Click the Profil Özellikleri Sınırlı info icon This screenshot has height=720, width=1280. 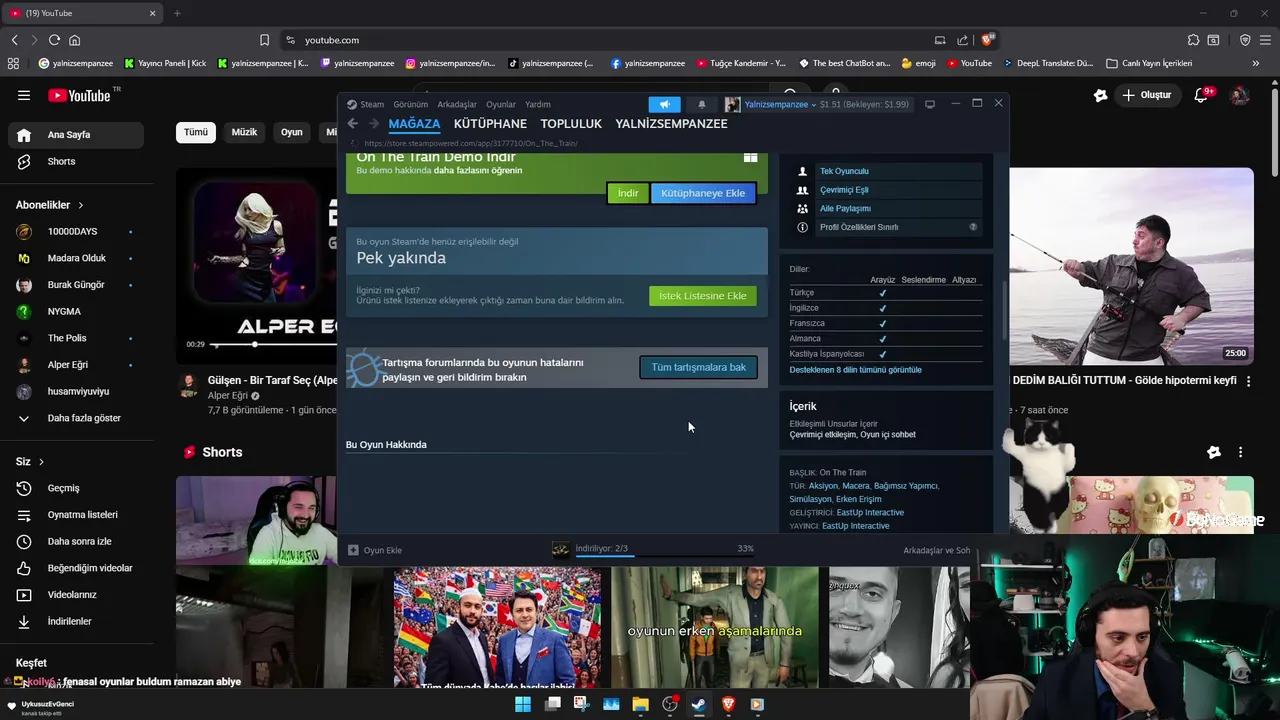pyautogui.click(x=802, y=227)
